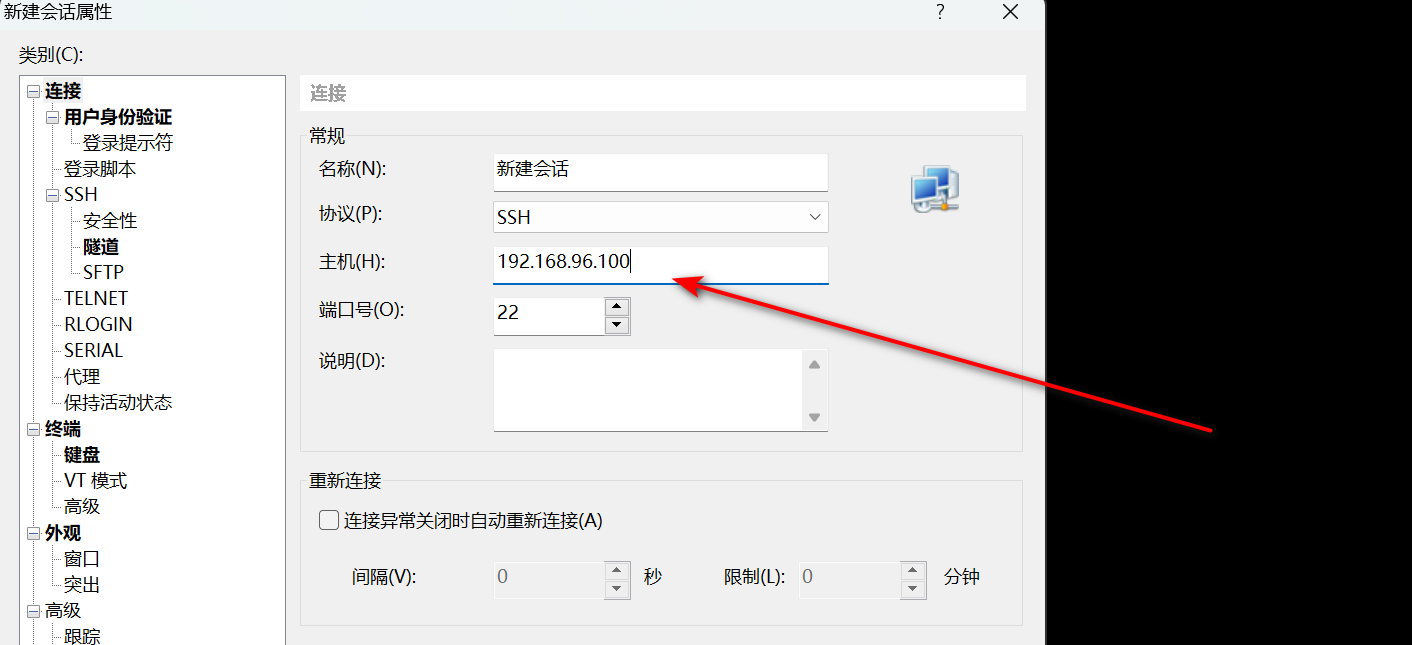Decrease port number with down arrow
Viewport: 1412px width, 645px height.
pos(617,325)
